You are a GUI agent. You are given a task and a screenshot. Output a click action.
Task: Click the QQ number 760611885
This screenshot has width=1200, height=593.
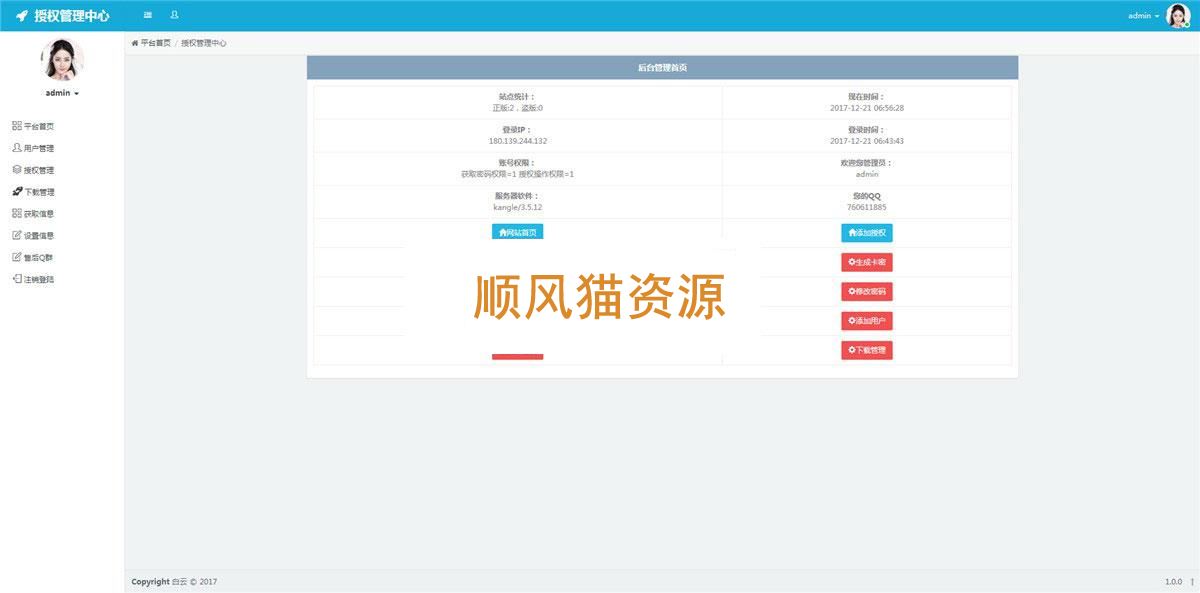click(867, 207)
